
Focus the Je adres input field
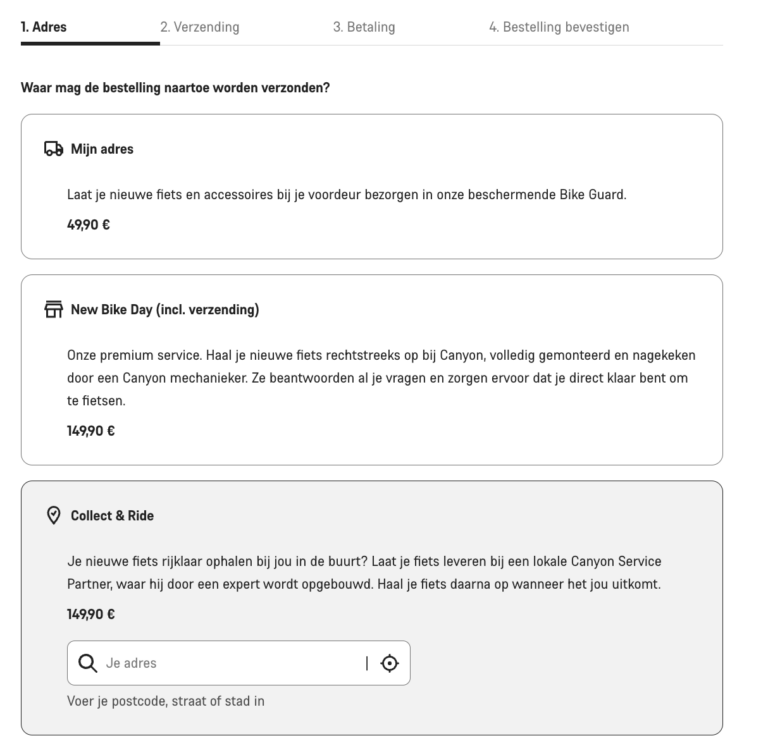click(230, 663)
